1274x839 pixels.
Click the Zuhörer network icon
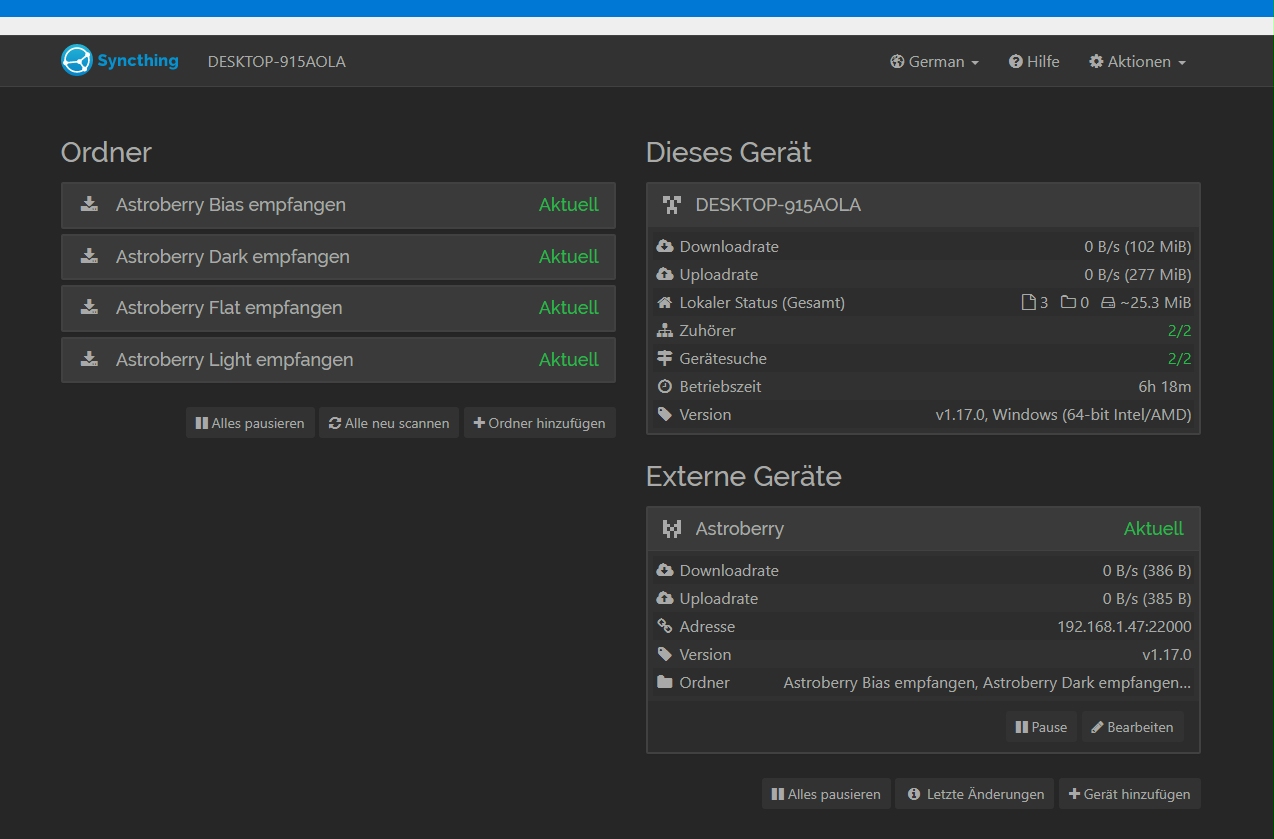click(x=665, y=330)
